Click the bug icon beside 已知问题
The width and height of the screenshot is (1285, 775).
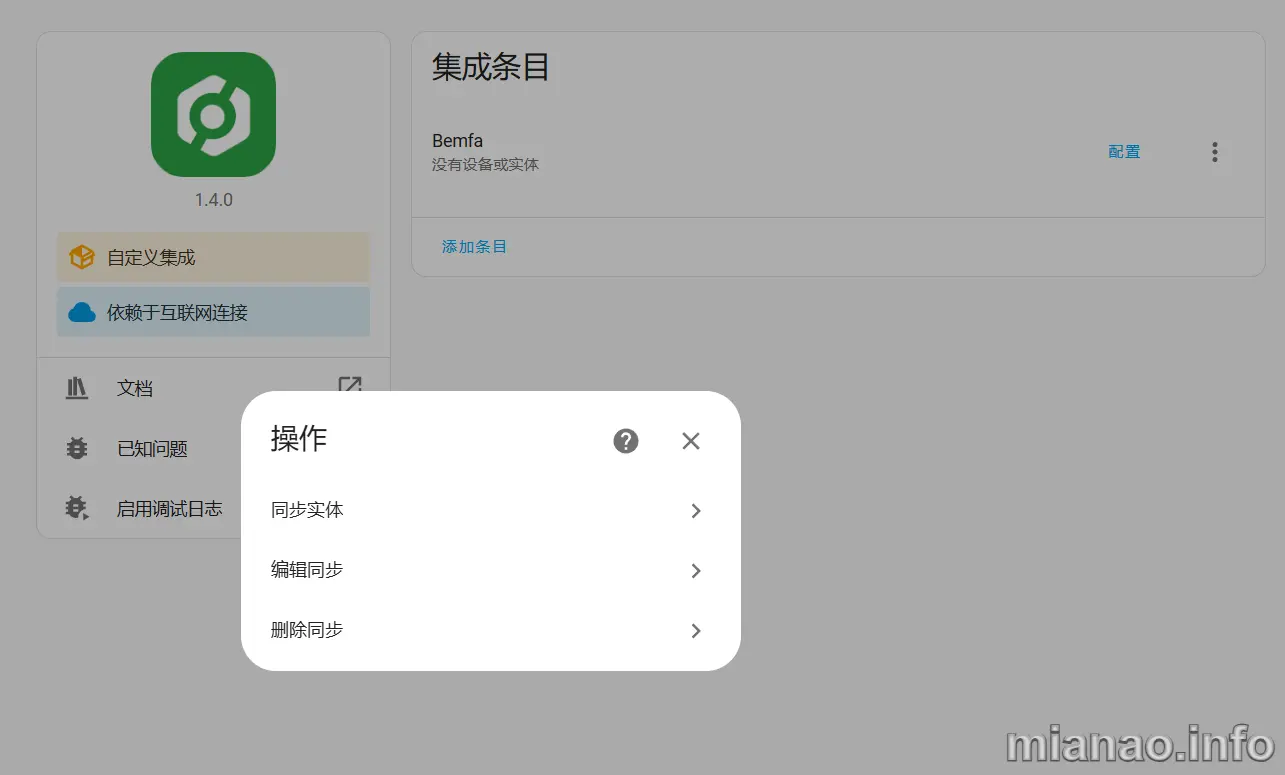pyautogui.click(x=77, y=449)
